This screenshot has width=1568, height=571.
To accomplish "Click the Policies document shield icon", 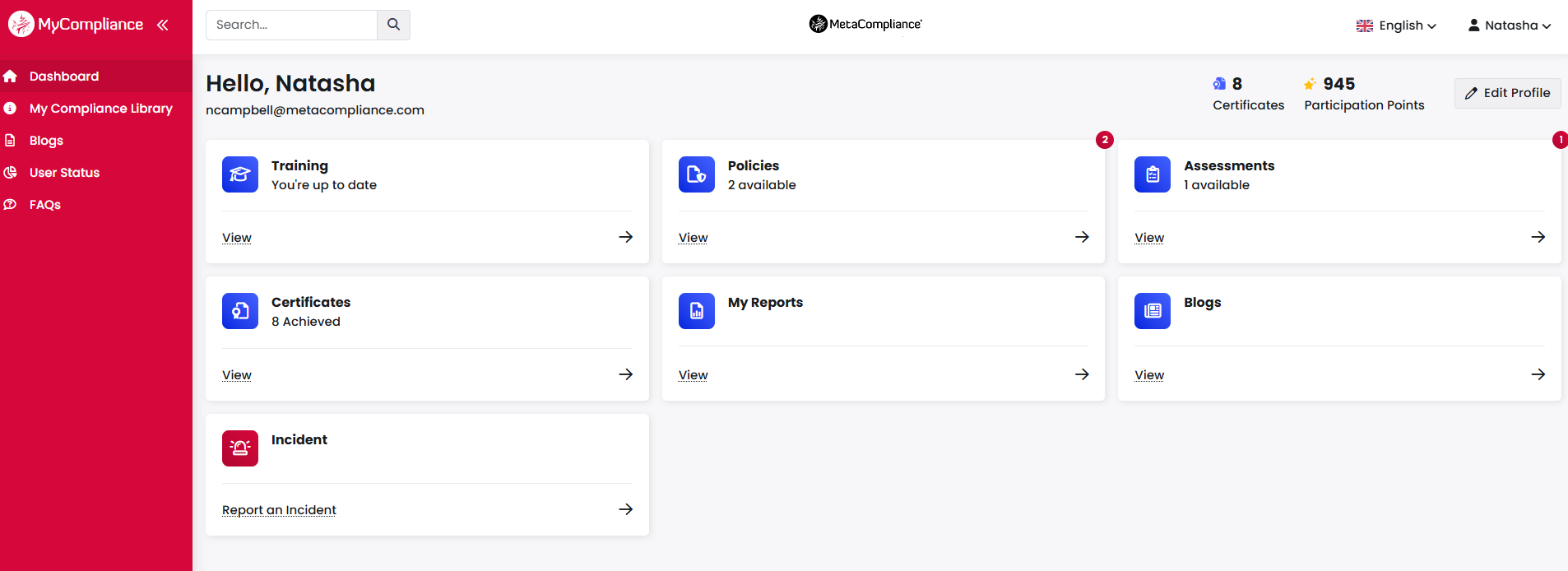I will (x=697, y=174).
